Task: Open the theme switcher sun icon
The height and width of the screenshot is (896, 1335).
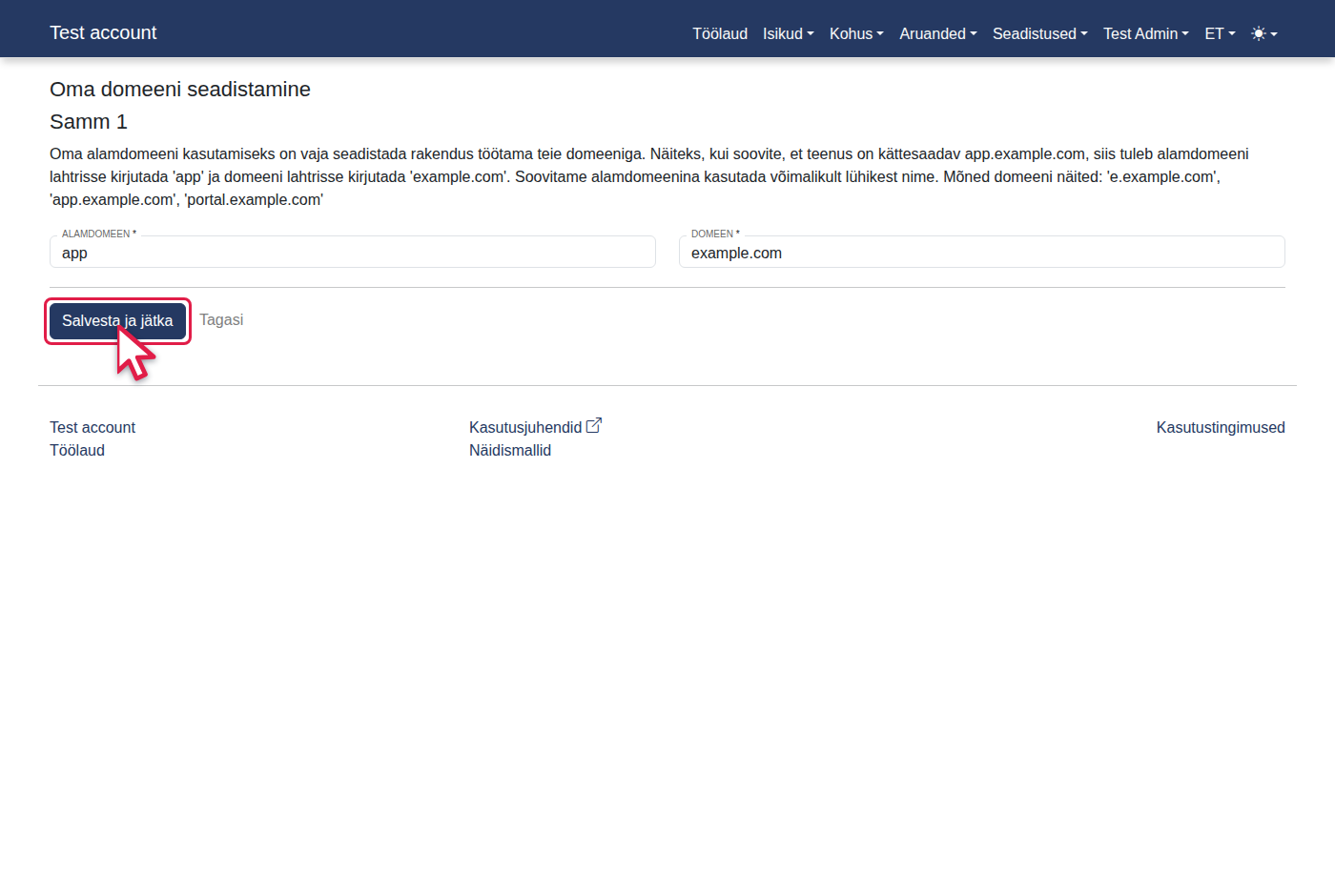Action: point(1263,33)
